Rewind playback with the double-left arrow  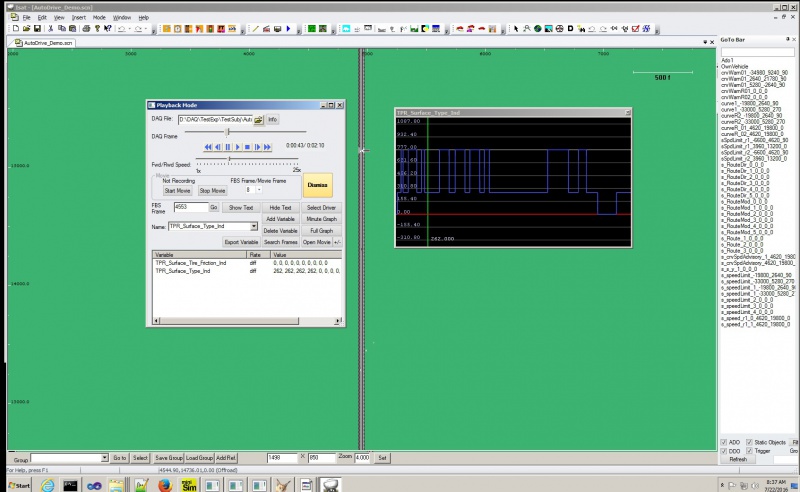208,147
